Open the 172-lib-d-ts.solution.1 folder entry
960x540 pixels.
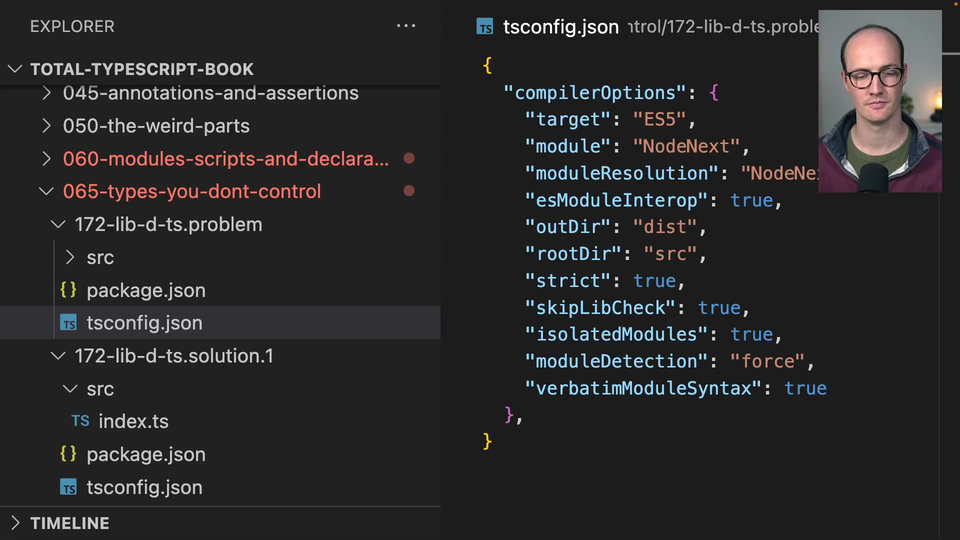pyautogui.click(x=173, y=356)
